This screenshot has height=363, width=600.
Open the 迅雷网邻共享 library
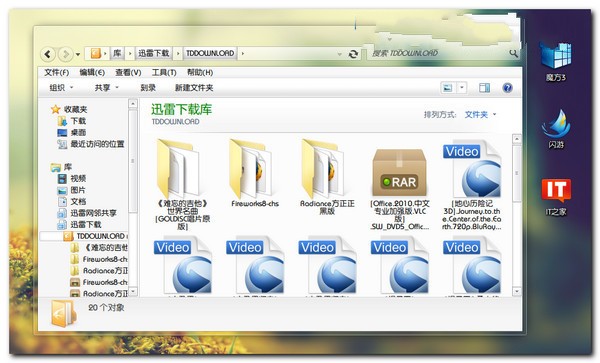(87, 213)
